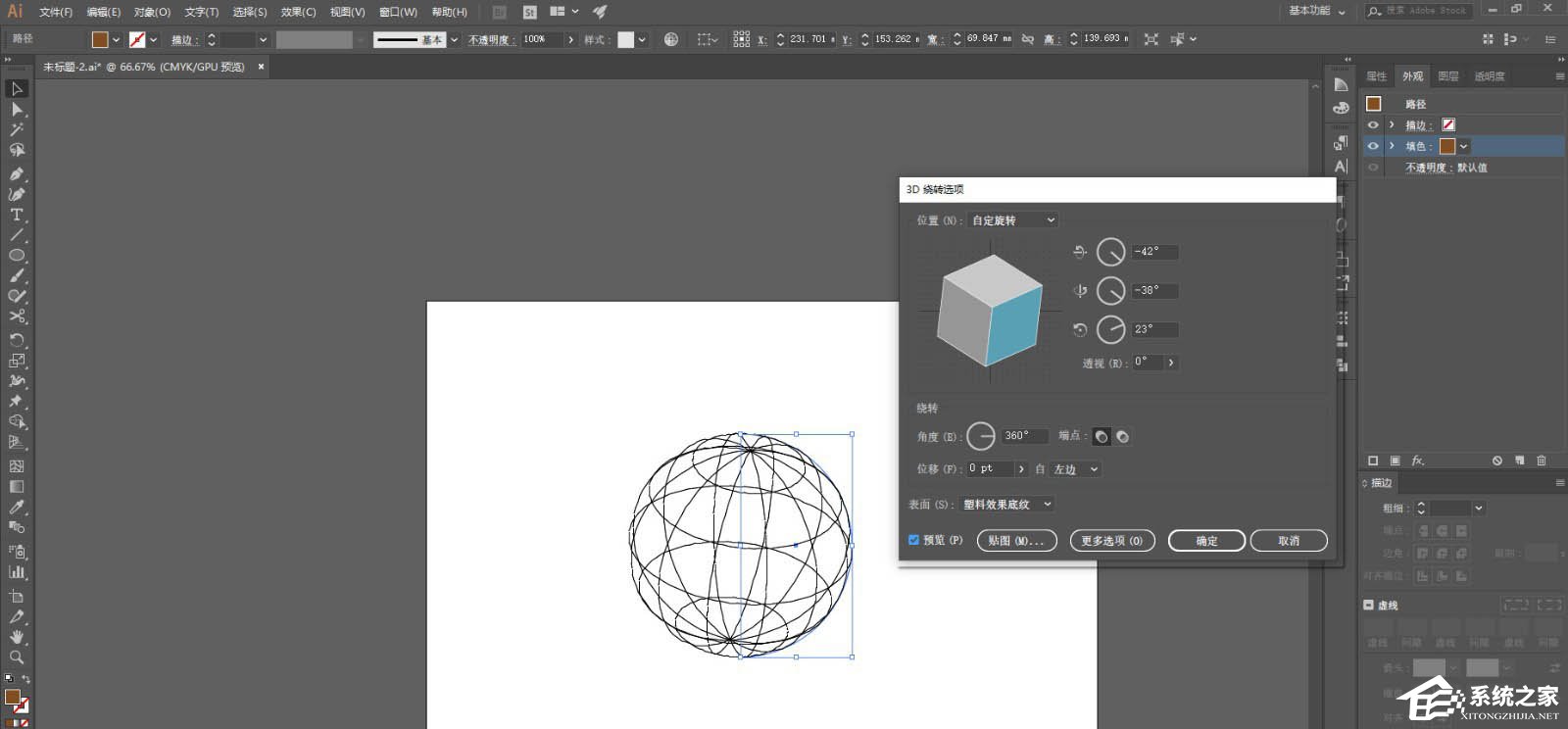The image size is (1568, 729).
Task: Click the 更多选项 (O) button
Action: [1112, 541]
